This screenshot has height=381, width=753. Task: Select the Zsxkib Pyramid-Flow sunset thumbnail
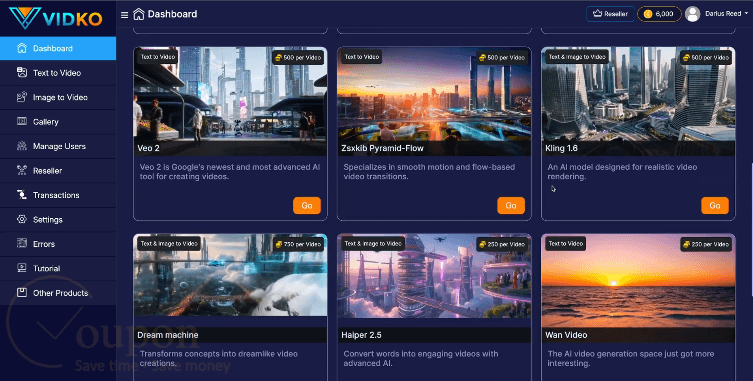[x=434, y=101]
